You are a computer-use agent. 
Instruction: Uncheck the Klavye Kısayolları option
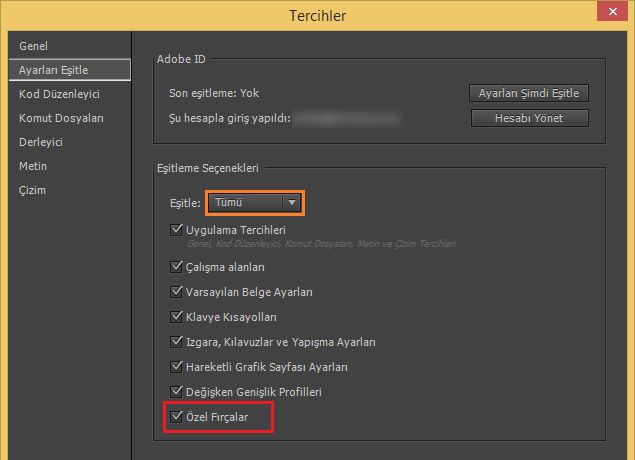pyautogui.click(x=177, y=317)
